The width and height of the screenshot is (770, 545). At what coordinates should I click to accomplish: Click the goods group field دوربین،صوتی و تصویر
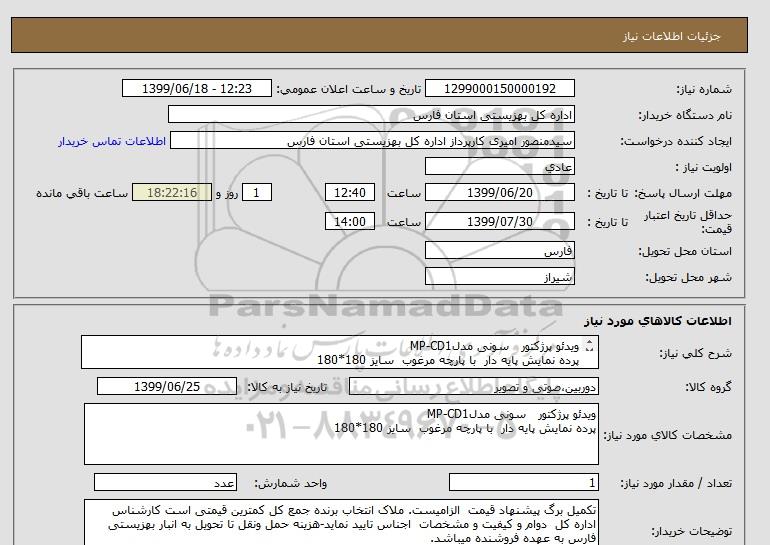473,387
